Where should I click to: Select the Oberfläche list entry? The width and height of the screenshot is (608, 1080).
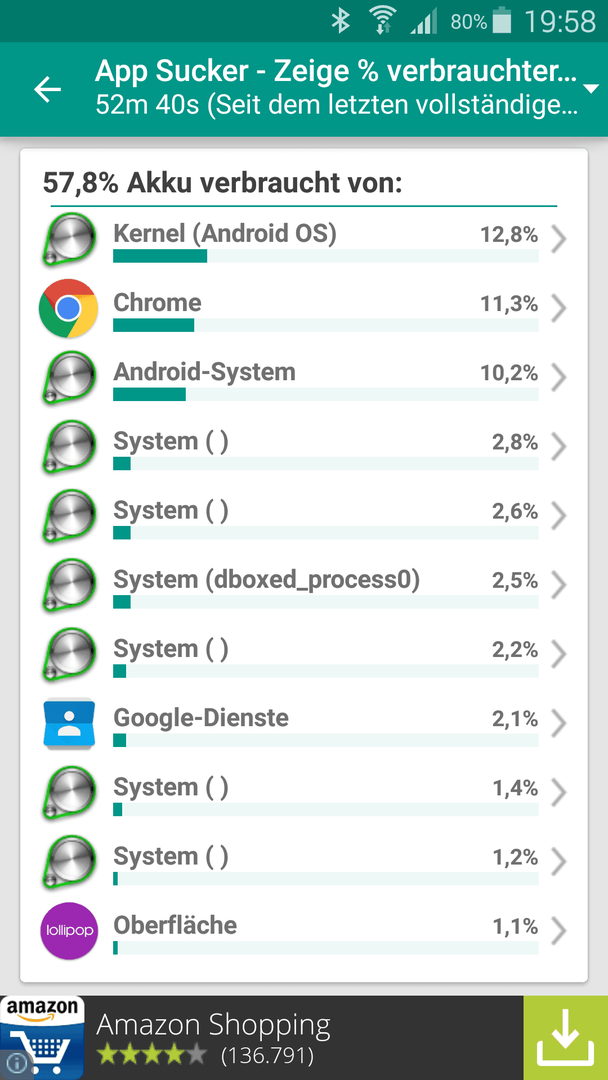(304, 931)
